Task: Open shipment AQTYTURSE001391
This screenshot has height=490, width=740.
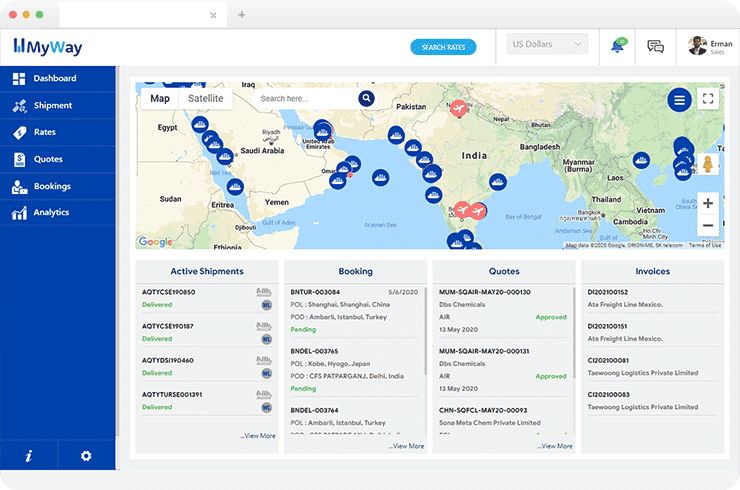Action: (172, 395)
